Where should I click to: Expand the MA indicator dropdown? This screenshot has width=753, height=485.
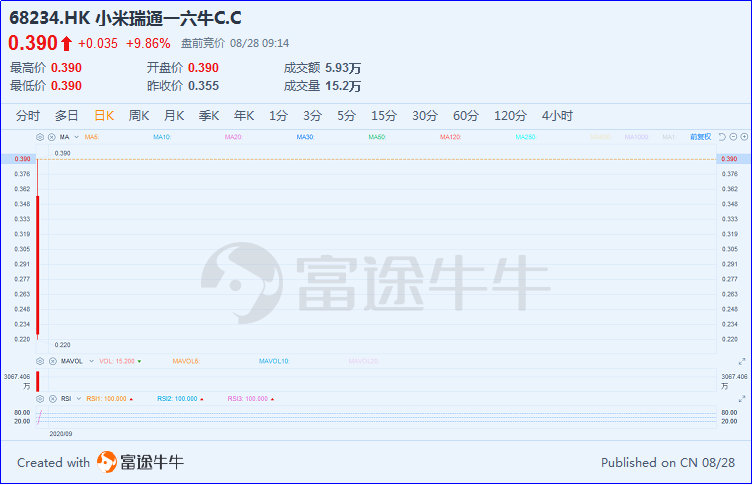pyautogui.click(x=76, y=137)
